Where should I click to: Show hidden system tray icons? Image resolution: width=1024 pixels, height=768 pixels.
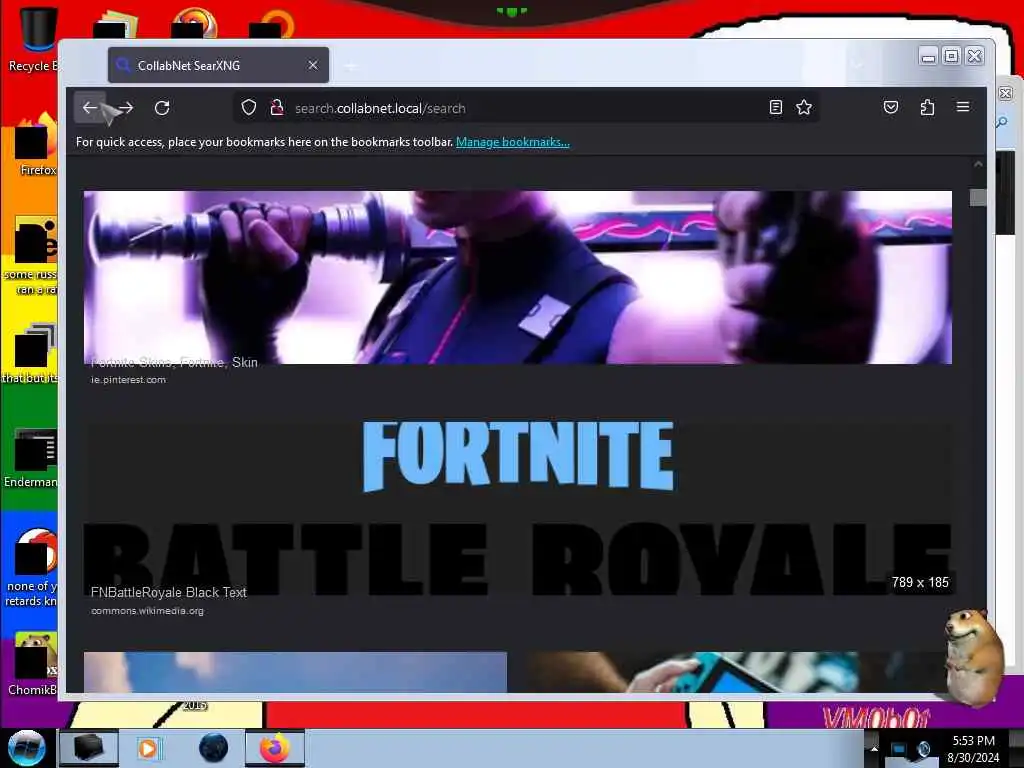(x=874, y=749)
